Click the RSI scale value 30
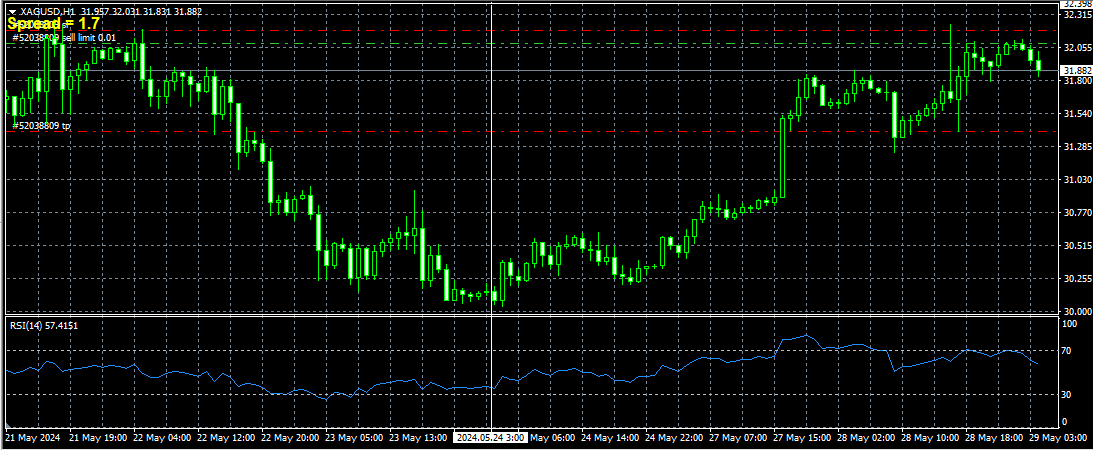The width and height of the screenshot is (1093, 451). click(1068, 395)
